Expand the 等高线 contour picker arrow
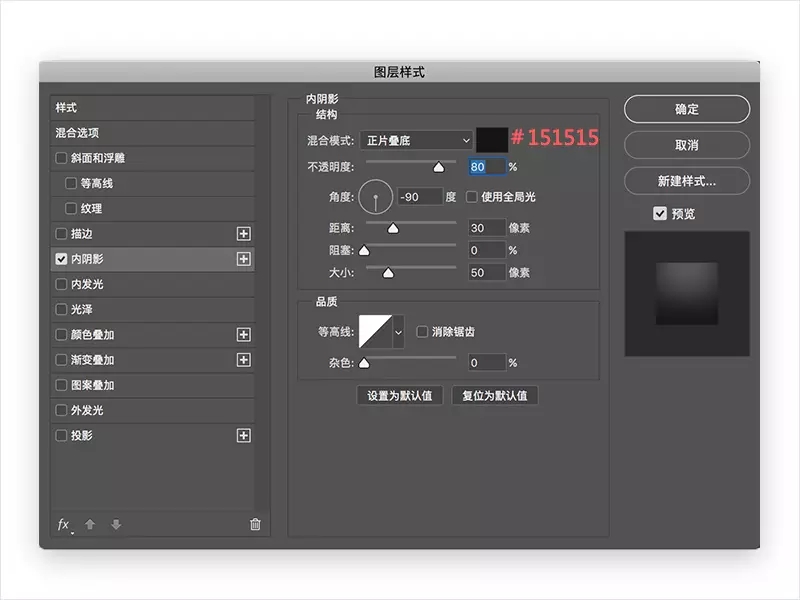The width and height of the screenshot is (800, 600). point(398,332)
